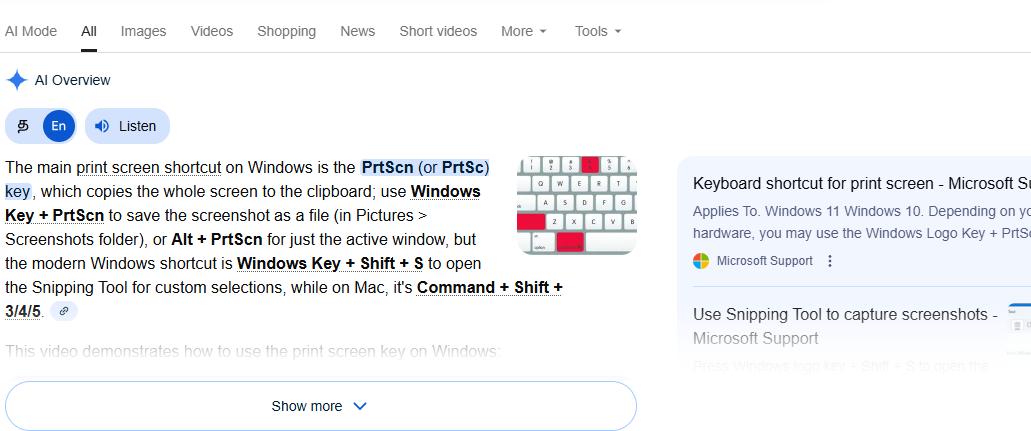Expand the overview with Show more
Screen dimensions: 1031x431
[x=320, y=406]
